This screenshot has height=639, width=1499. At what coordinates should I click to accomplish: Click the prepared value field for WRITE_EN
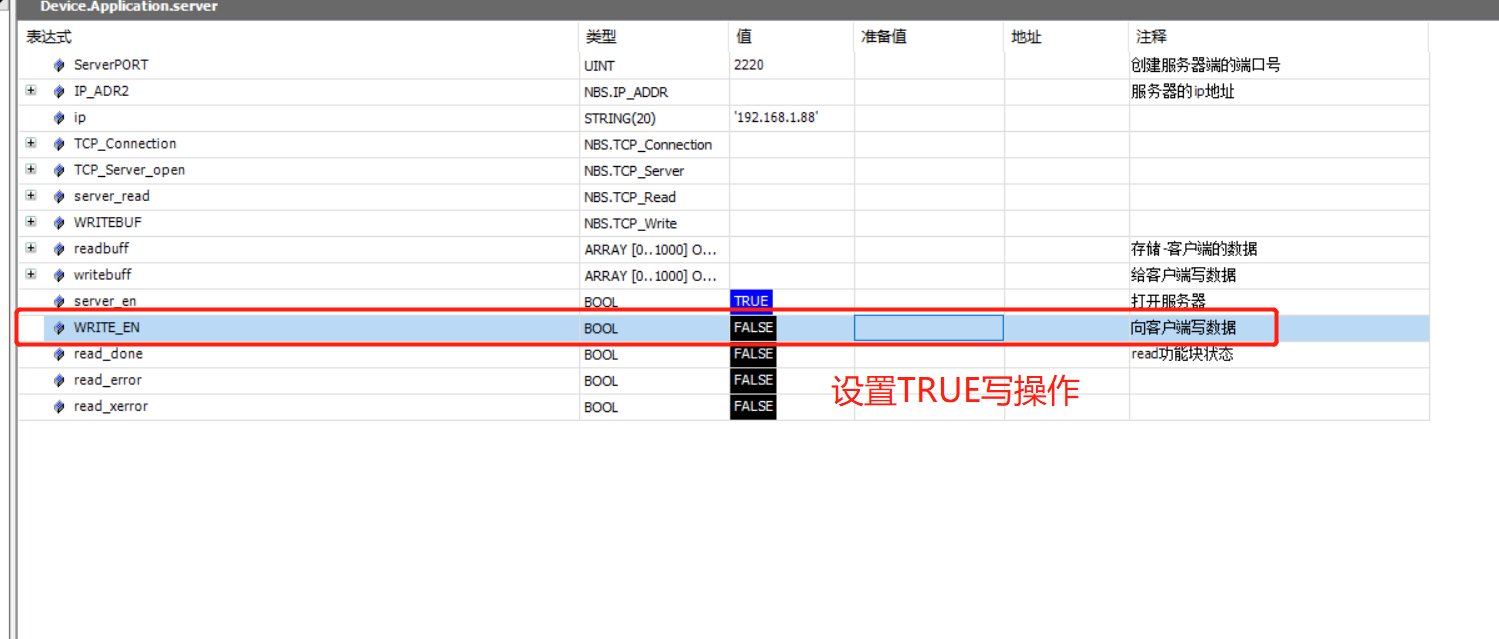pyautogui.click(x=929, y=328)
